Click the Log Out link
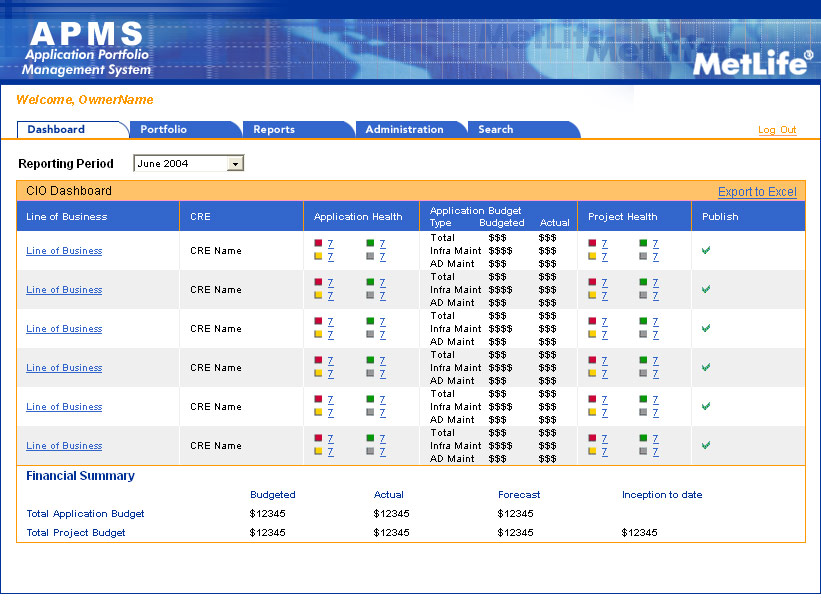The height and width of the screenshot is (601, 821). coord(777,130)
